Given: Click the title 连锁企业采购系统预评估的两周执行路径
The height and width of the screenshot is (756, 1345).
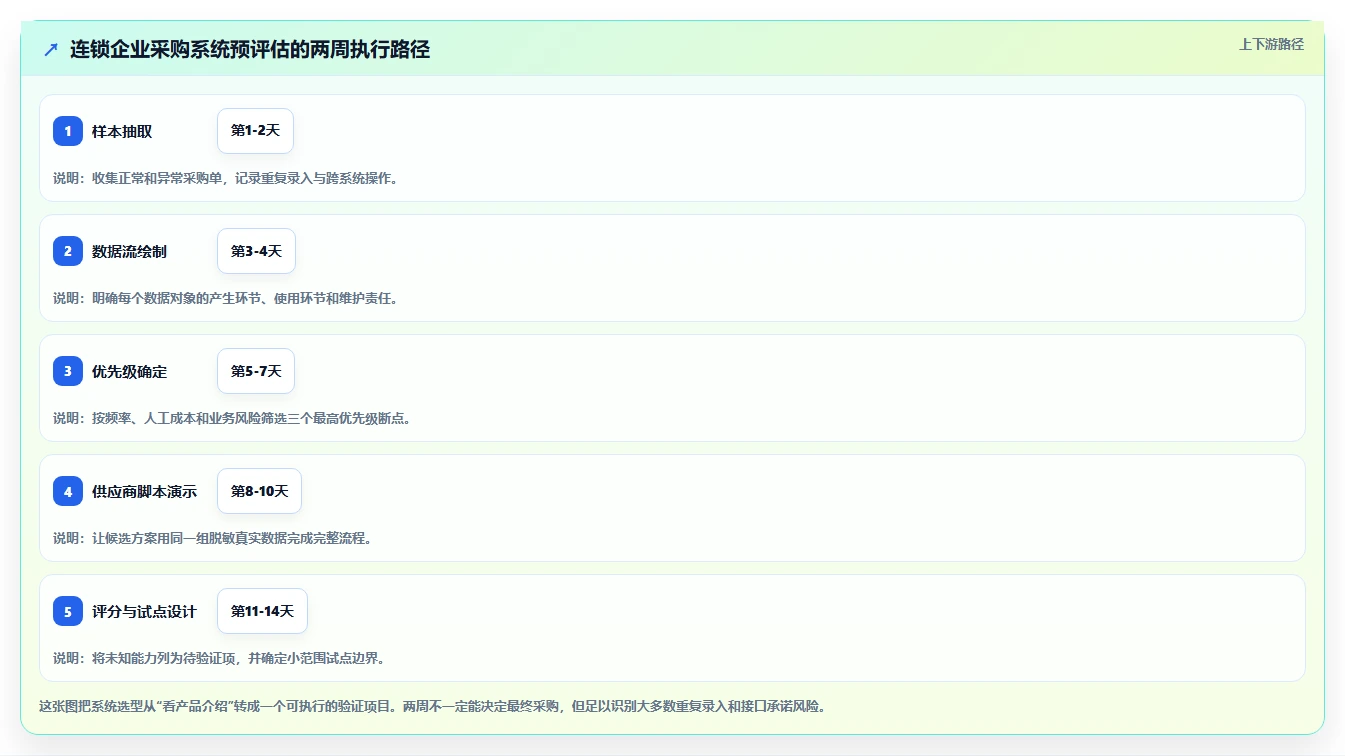Looking at the screenshot, I should point(250,49).
